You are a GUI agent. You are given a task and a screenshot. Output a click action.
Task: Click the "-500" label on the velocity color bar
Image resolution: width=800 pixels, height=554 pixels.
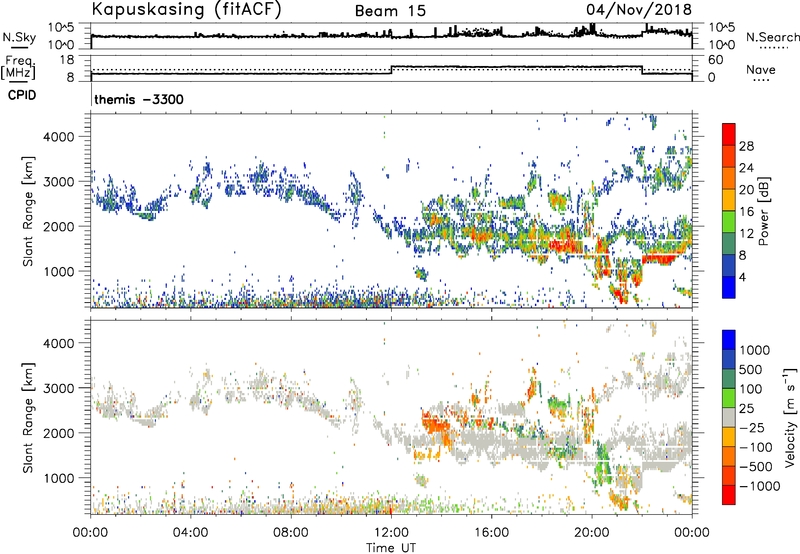click(x=756, y=467)
